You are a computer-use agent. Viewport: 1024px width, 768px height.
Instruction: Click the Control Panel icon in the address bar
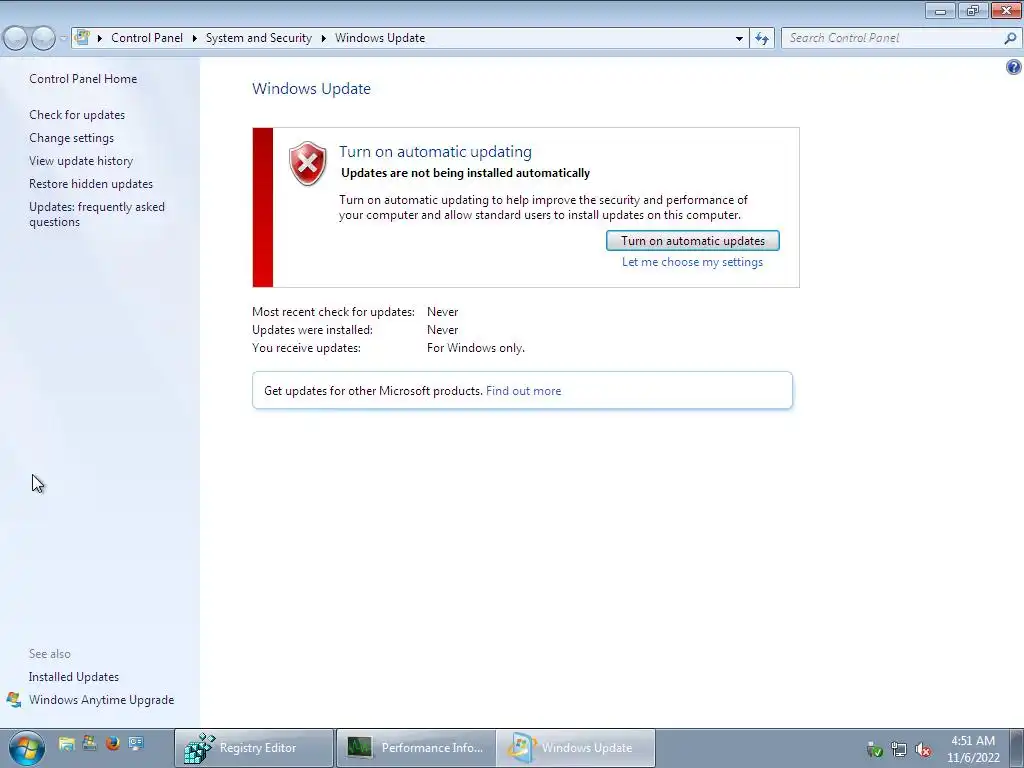(82, 37)
